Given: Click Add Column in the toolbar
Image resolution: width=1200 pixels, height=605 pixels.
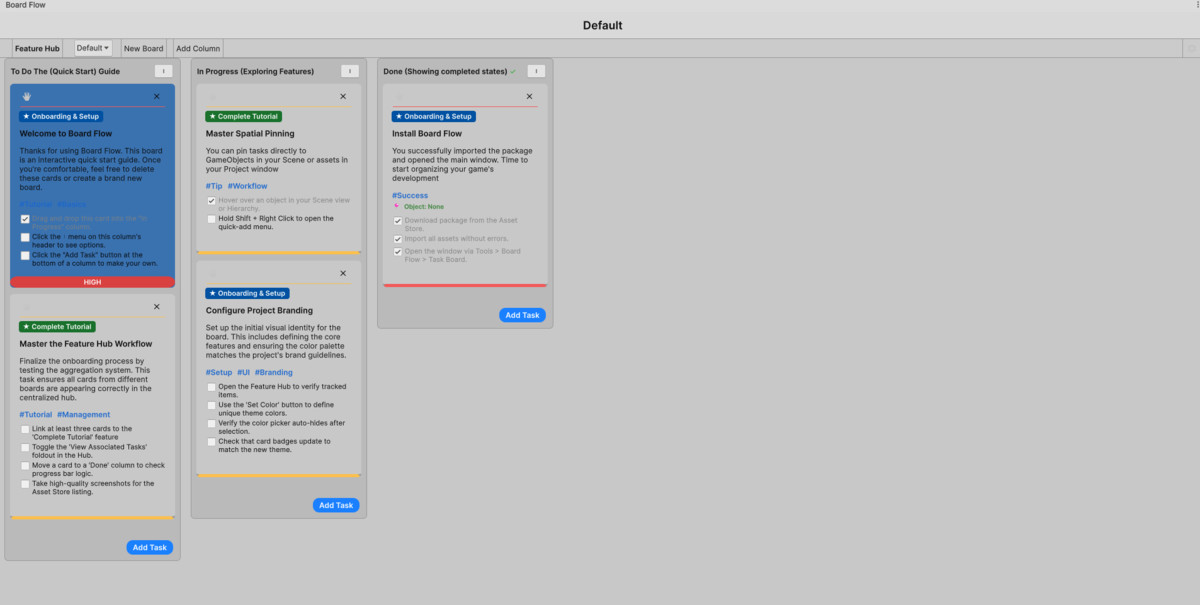Looking at the screenshot, I should click(198, 48).
